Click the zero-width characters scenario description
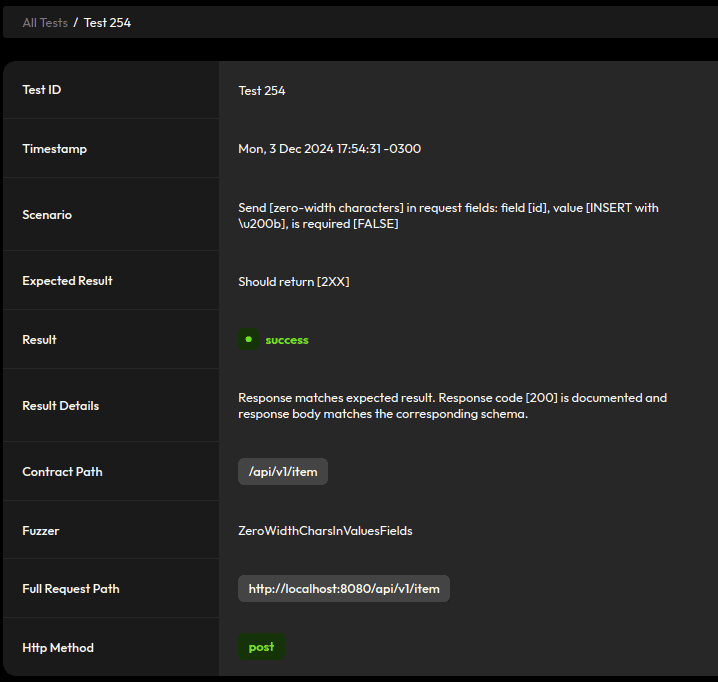Image resolution: width=718 pixels, height=682 pixels. pos(447,215)
